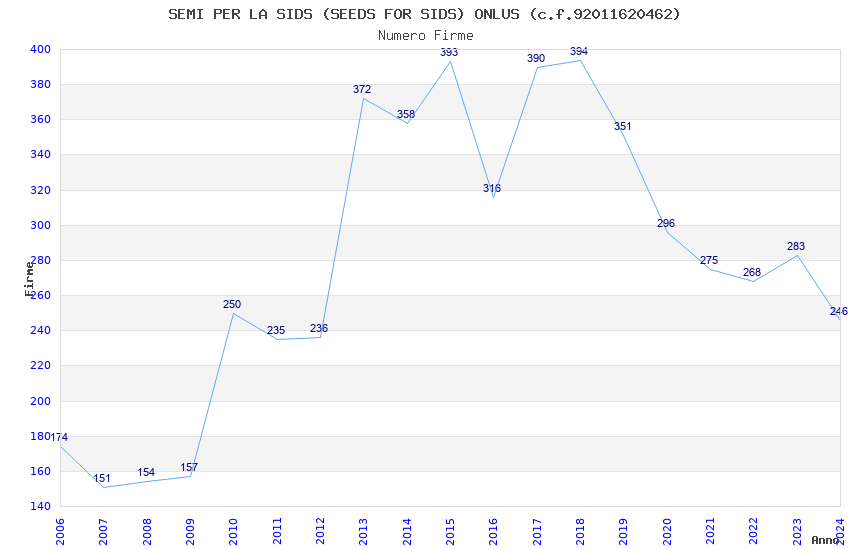Image resolution: width=850 pixels, height=550 pixels.
Task: Select data label 316 for year 2016
Action: (x=492, y=188)
